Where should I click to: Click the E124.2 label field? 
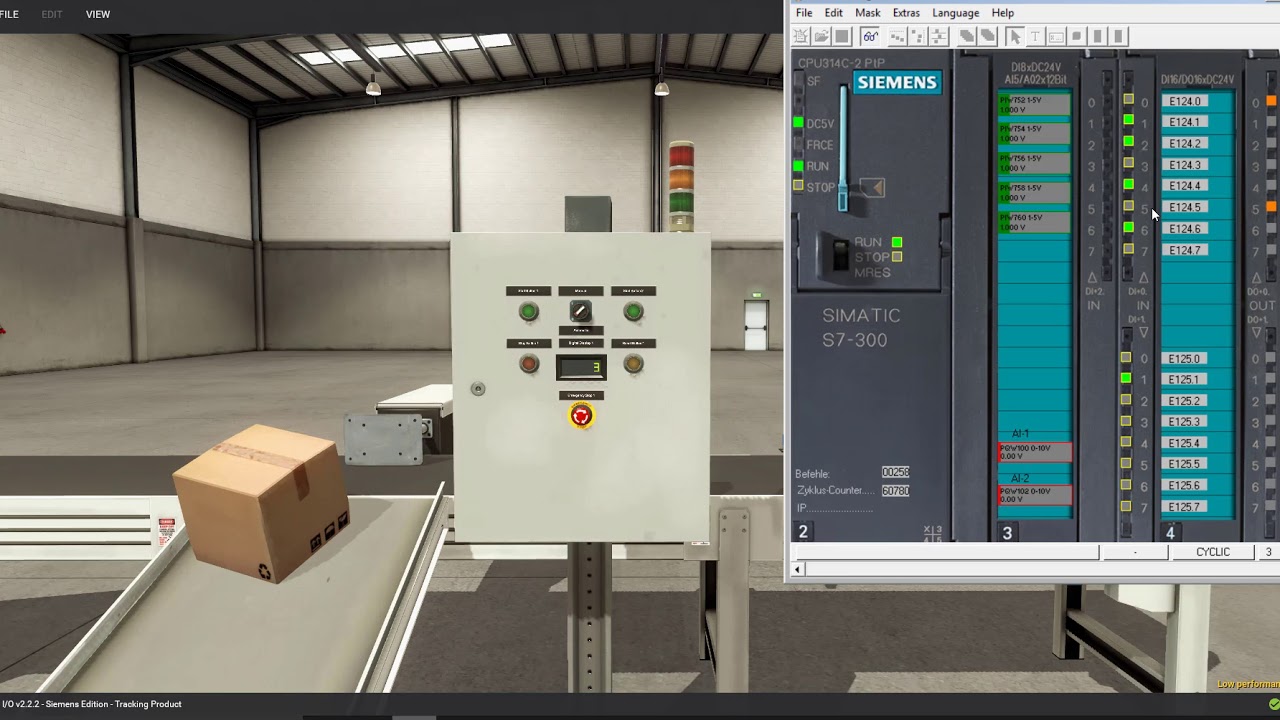point(1185,143)
